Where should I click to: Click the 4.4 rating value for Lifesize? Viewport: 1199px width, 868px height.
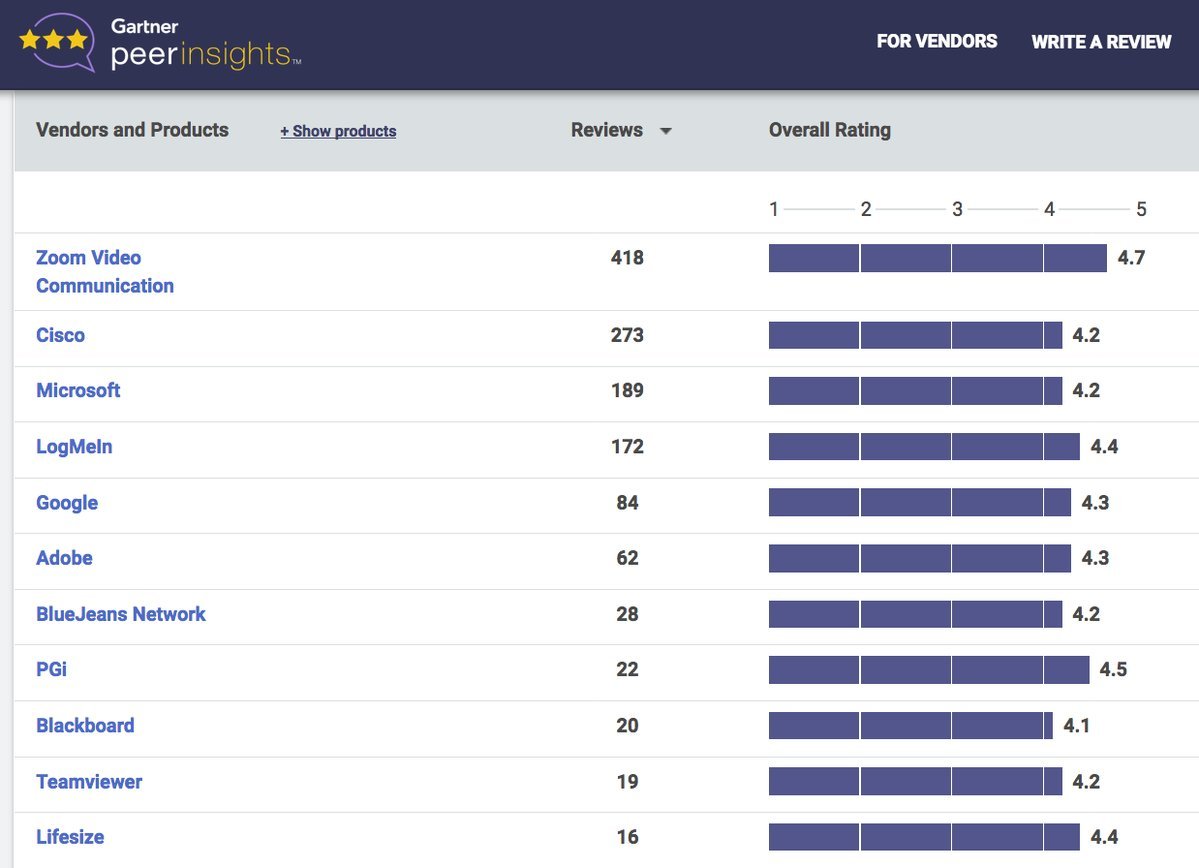(x=1104, y=837)
